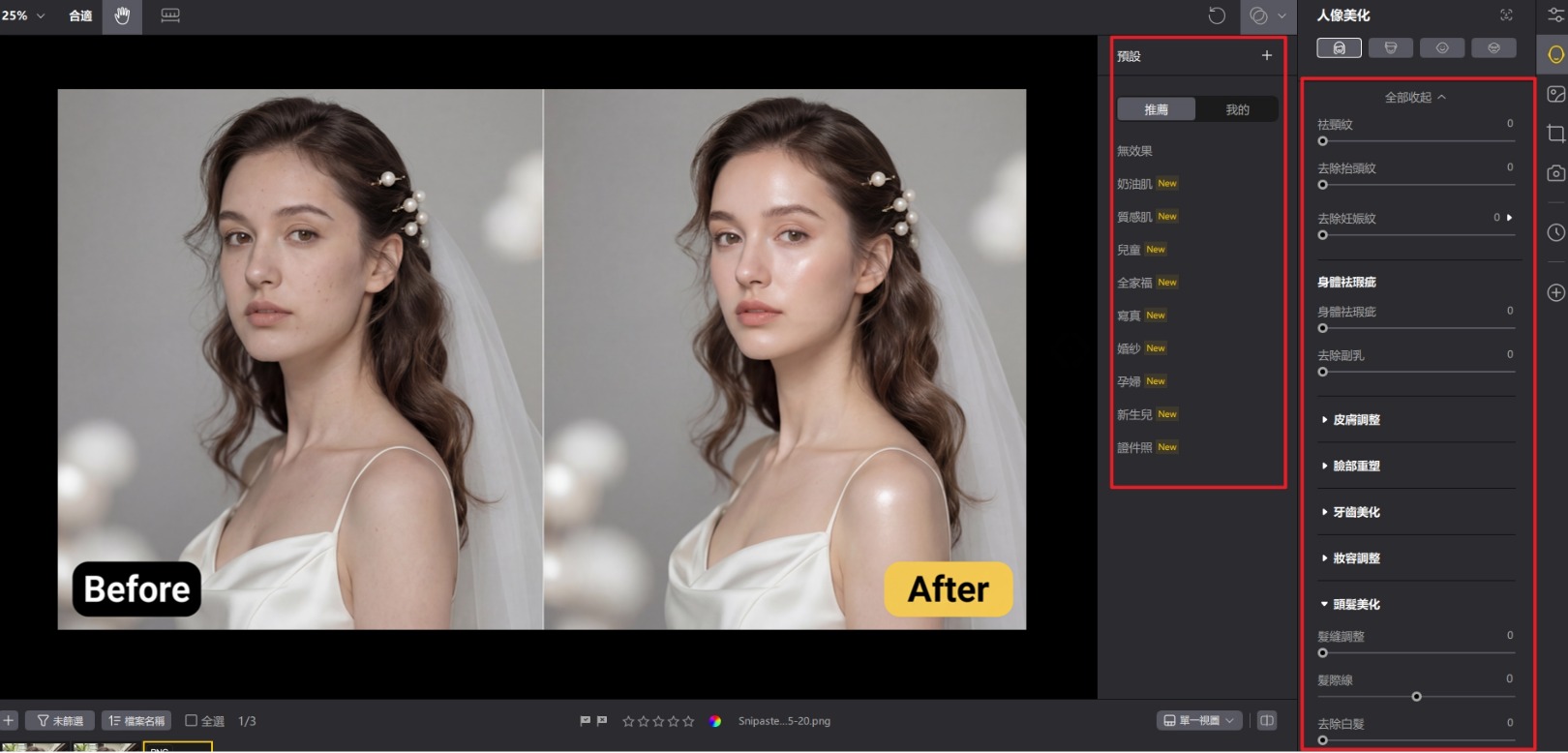Apply the 證件照 preset

tap(1134, 447)
